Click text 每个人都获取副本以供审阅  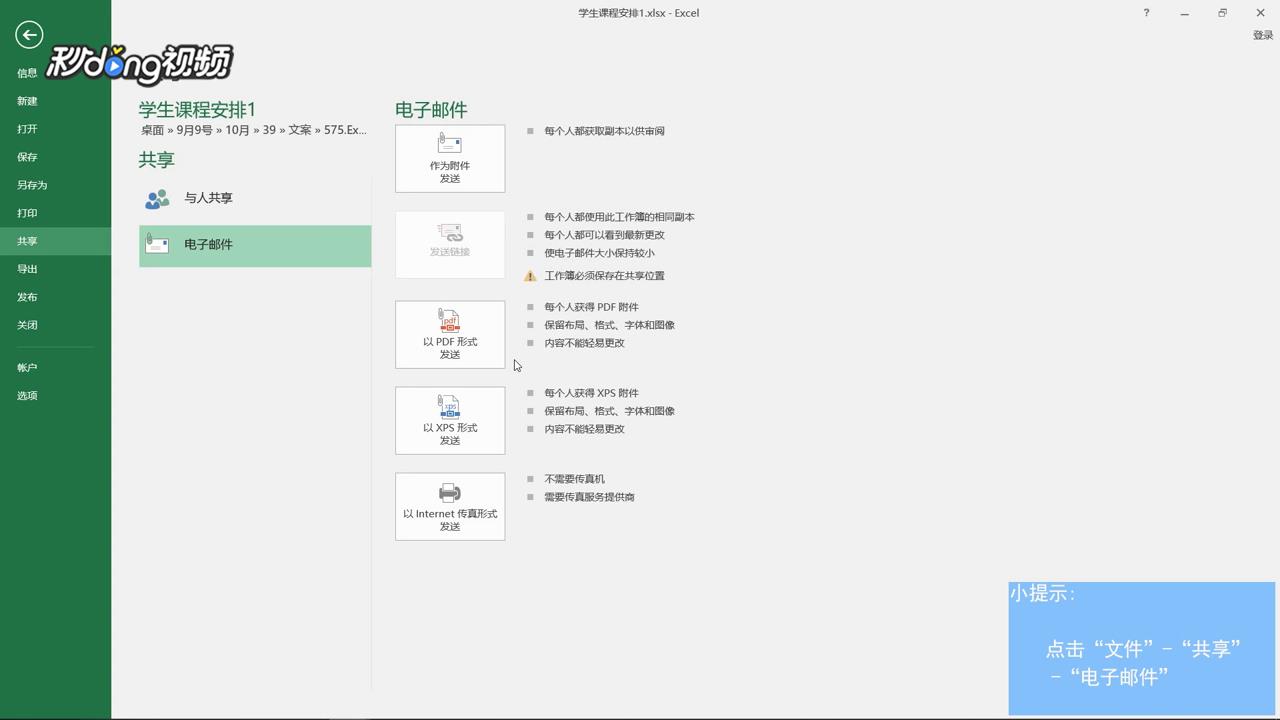pyautogui.click(x=604, y=131)
